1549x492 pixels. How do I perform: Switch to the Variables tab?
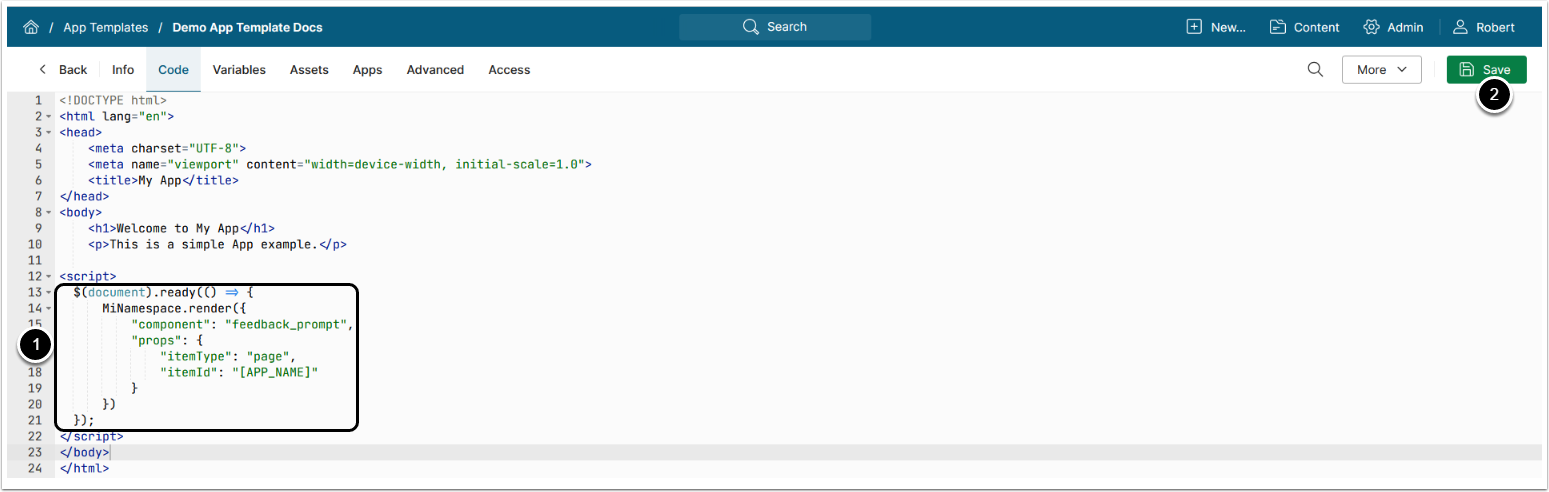pos(239,70)
